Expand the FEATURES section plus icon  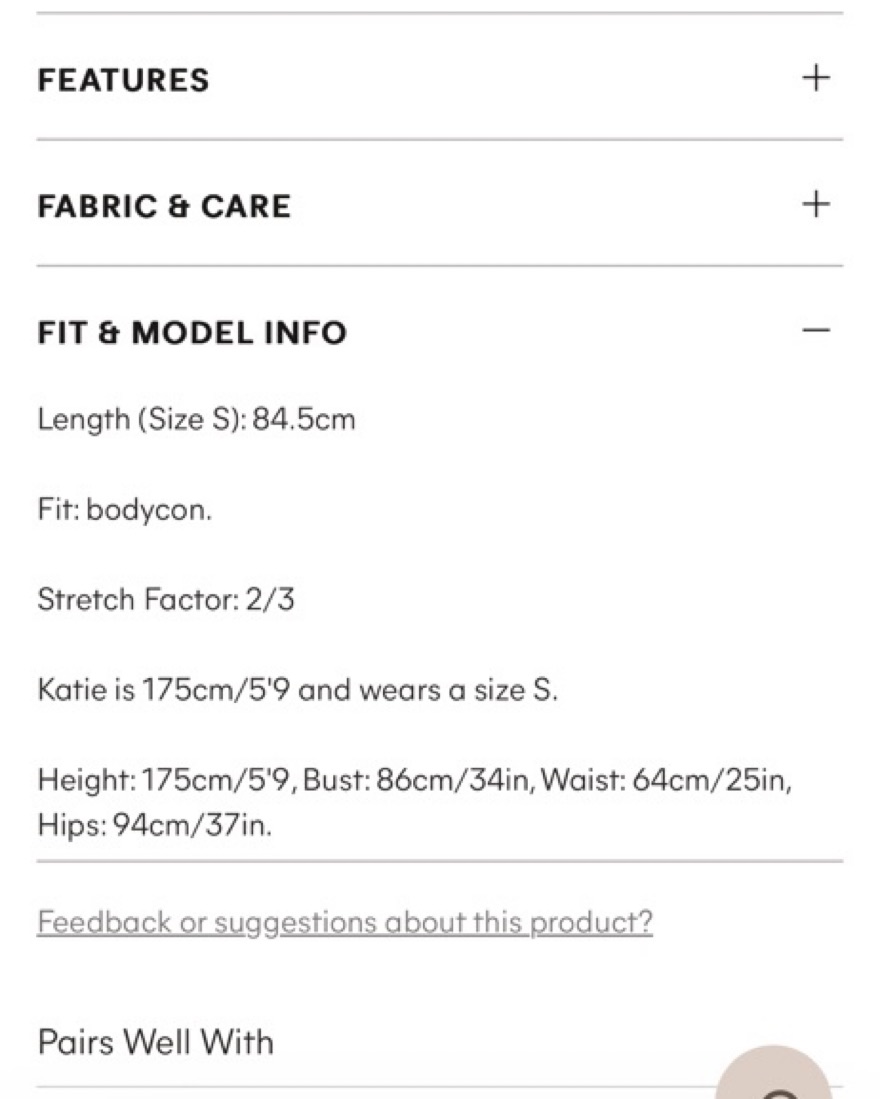[816, 77]
